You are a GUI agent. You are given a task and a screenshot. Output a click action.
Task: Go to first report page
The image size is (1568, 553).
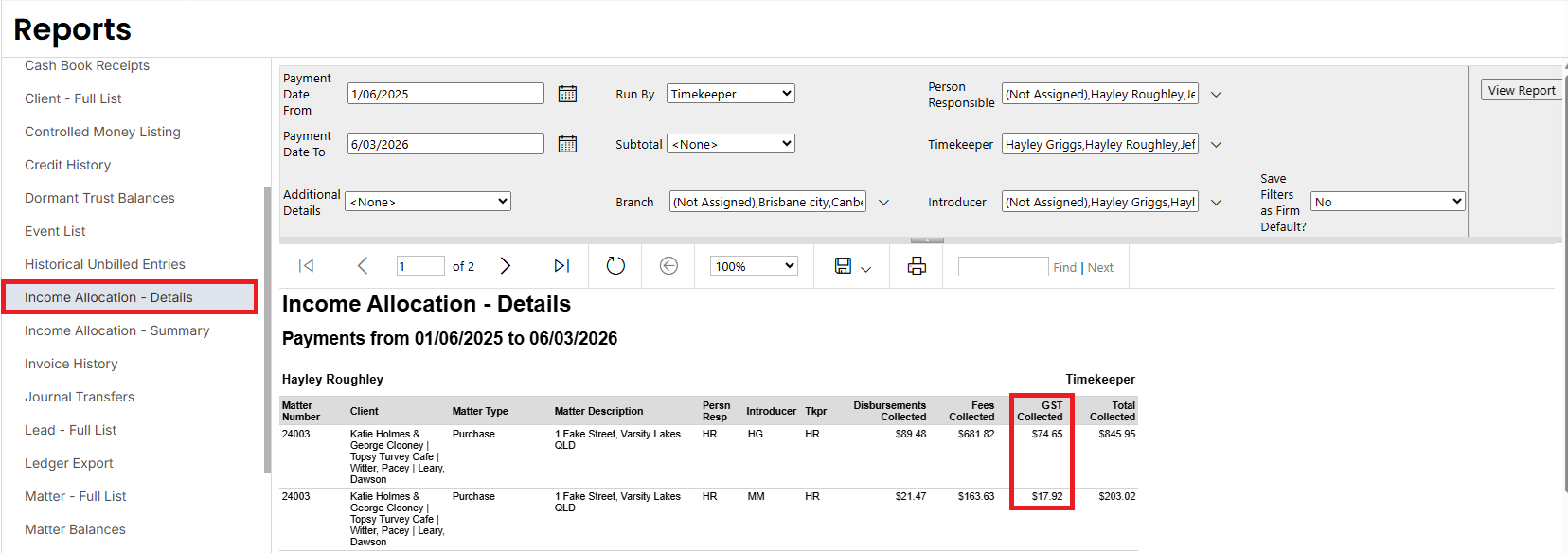(306, 266)
